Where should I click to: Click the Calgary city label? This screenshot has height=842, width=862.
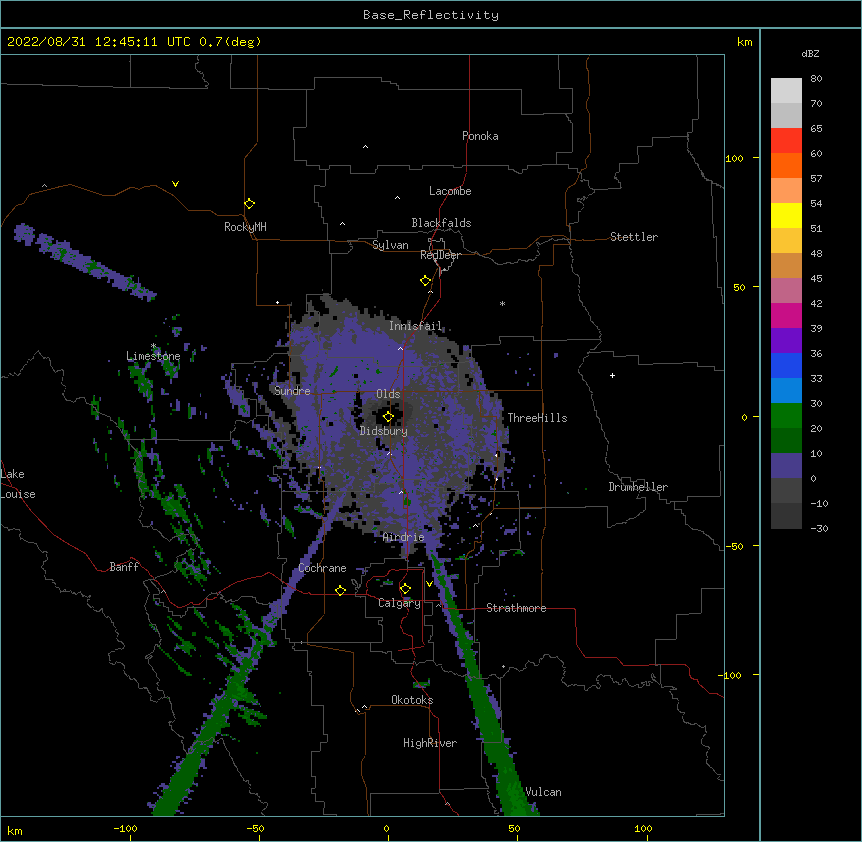399,603
